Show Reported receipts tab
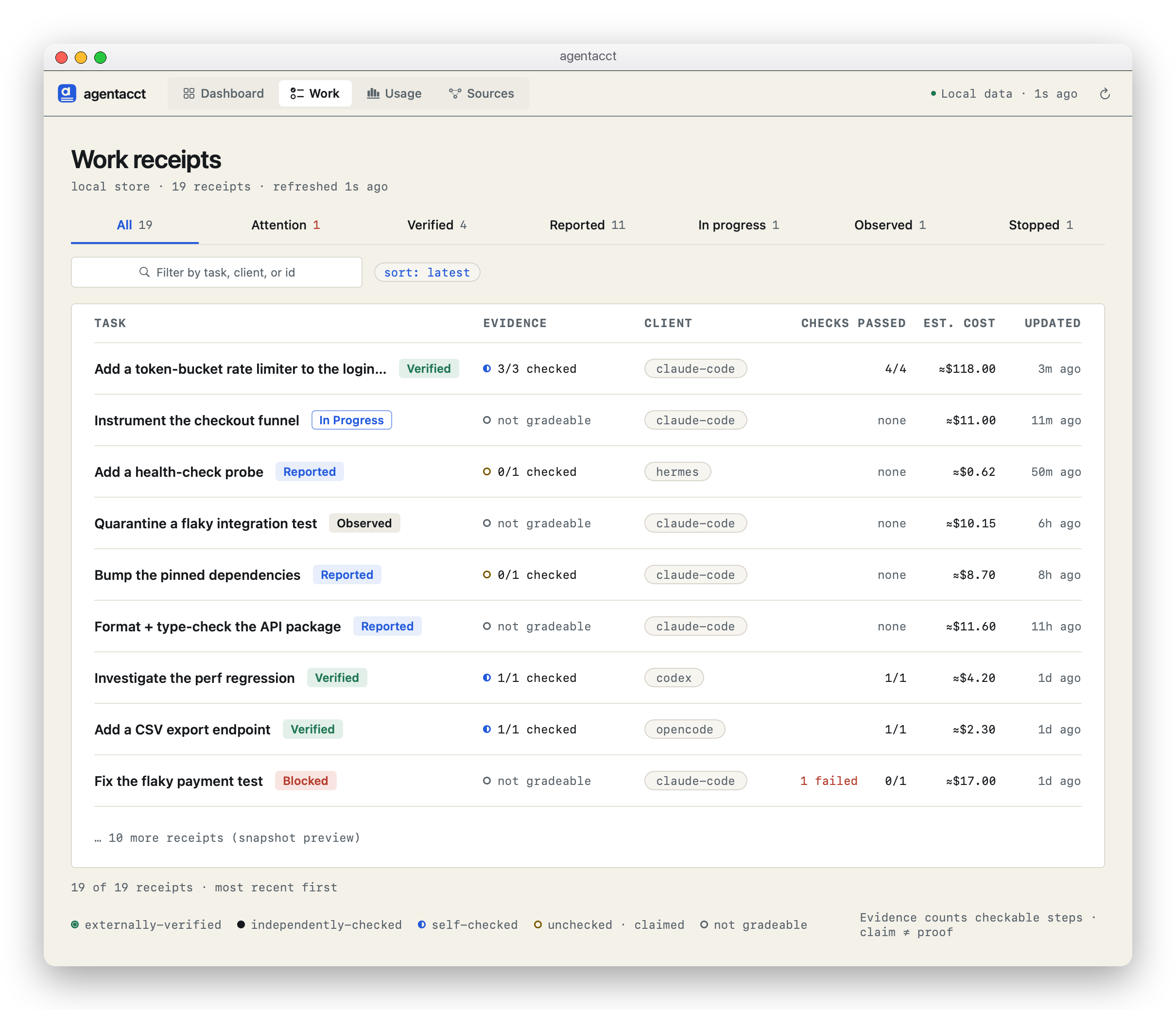This screenshot has height=1010, width=1176. coord(588,225)
